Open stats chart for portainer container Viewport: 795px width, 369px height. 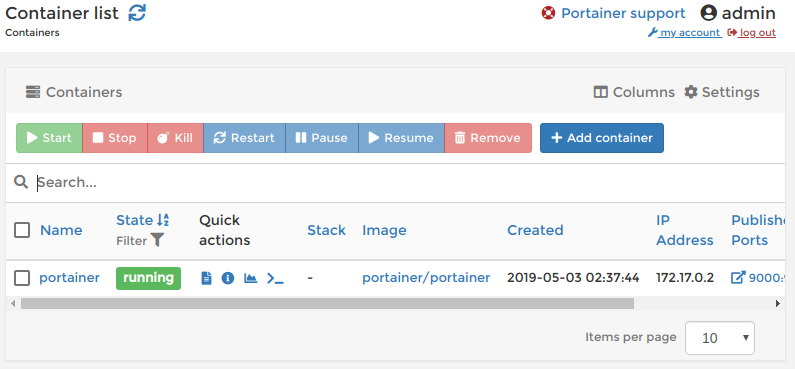[250, 278]
